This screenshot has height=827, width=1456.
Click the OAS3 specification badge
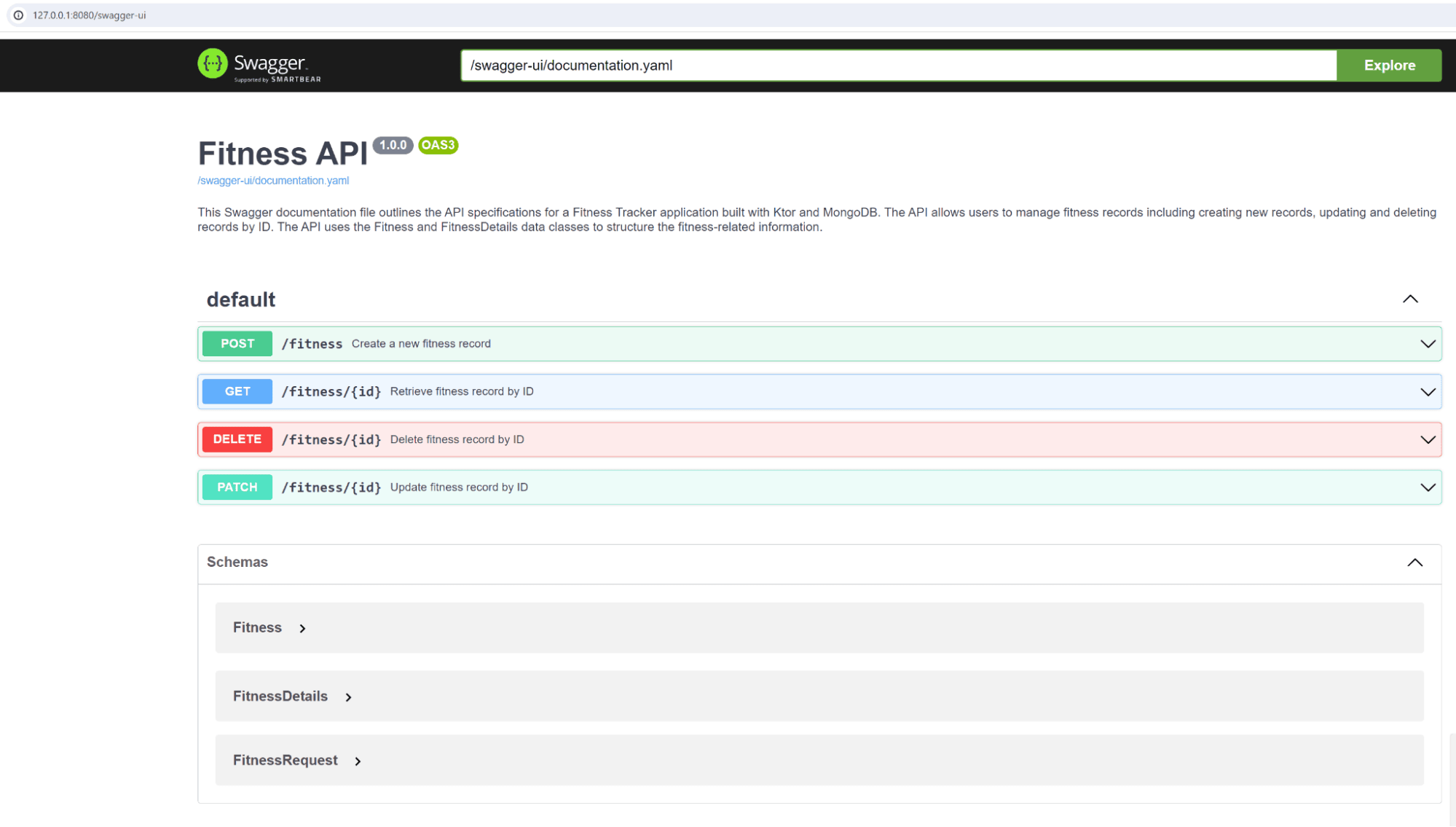click(x=437, y=146)
